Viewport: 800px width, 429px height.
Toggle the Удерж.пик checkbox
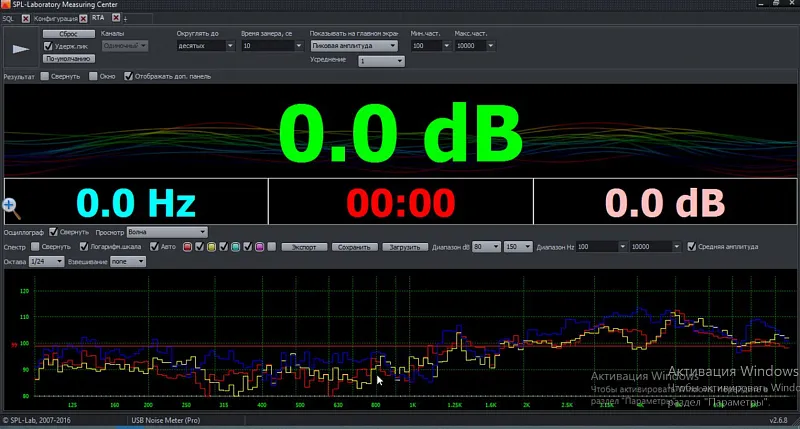point(49,46)
